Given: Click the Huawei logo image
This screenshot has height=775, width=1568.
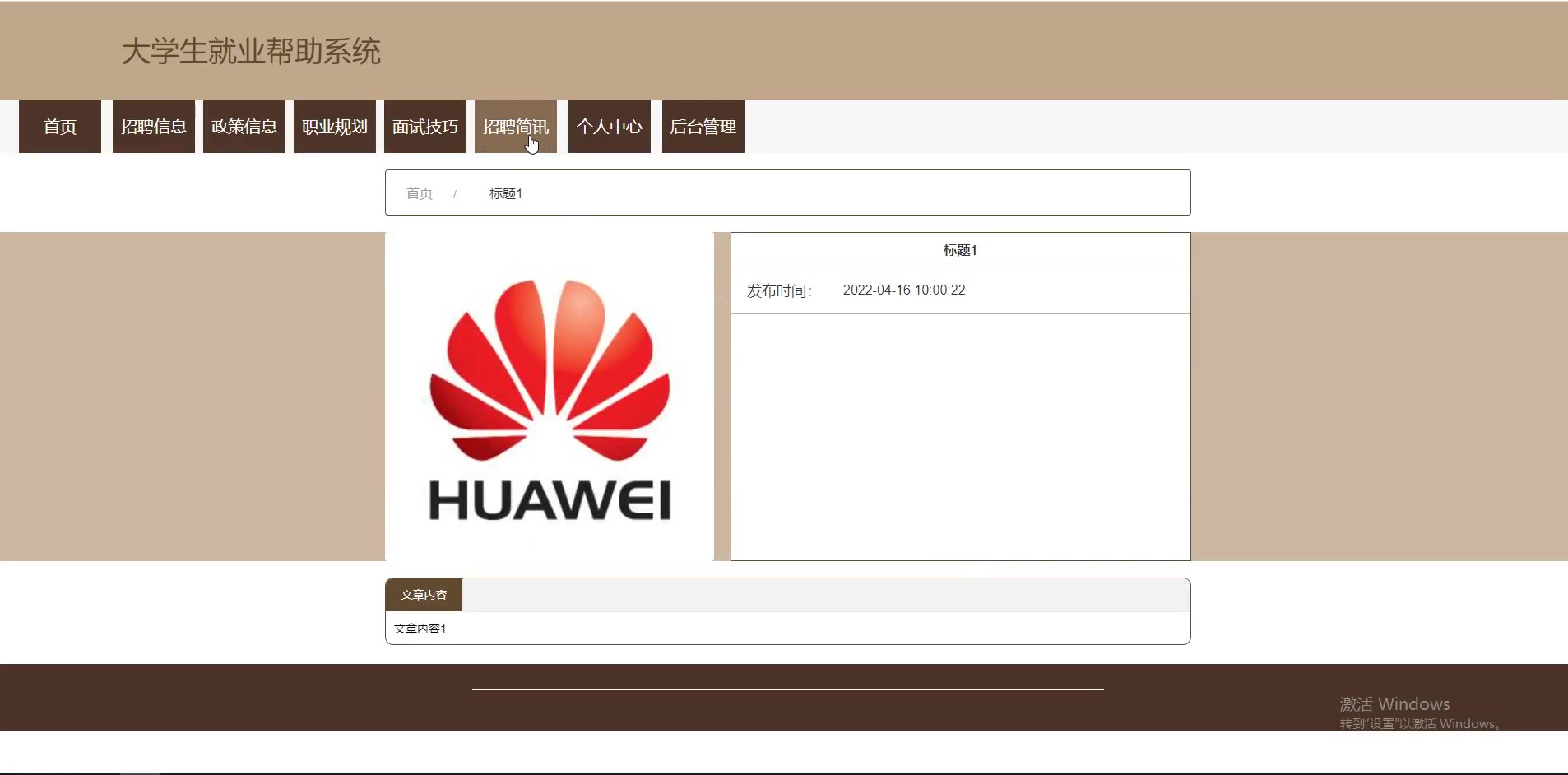Looking at the screenshot, I should point(550,397).
